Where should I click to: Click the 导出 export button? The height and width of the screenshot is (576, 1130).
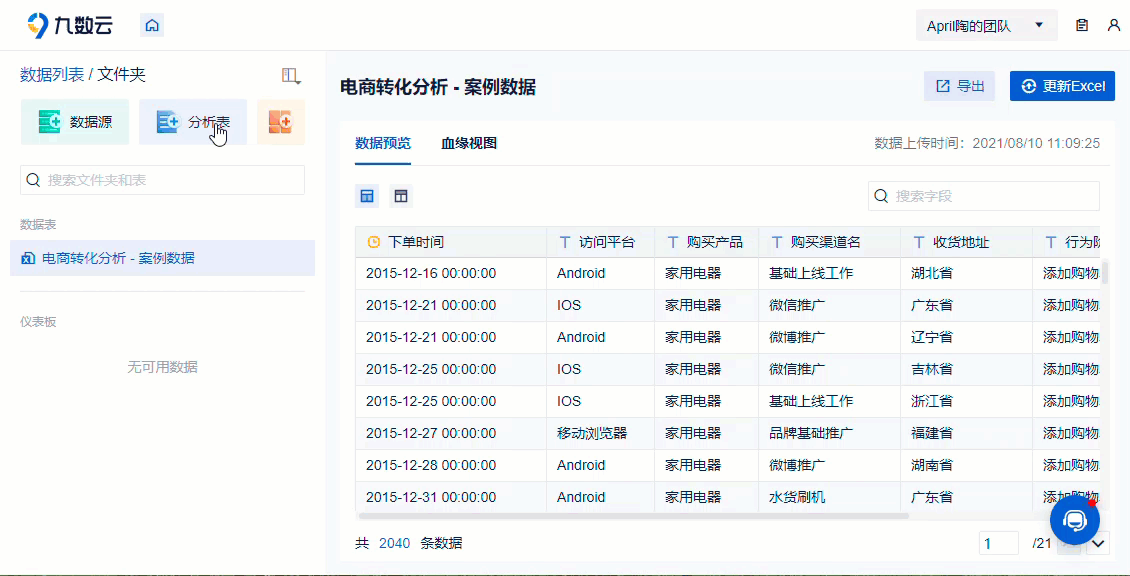click(x=960, y=86)
